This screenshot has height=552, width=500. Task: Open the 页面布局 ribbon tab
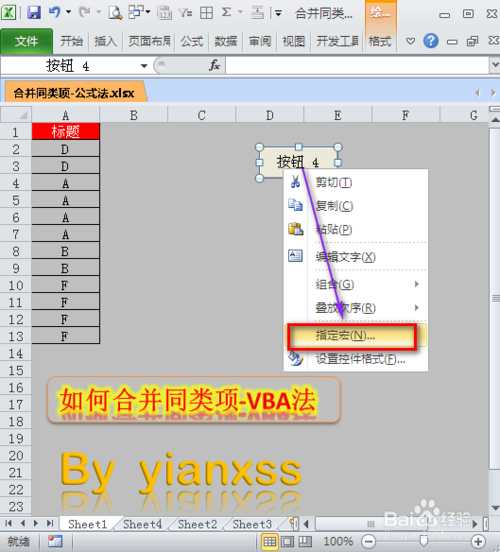[x=149, y=41]
